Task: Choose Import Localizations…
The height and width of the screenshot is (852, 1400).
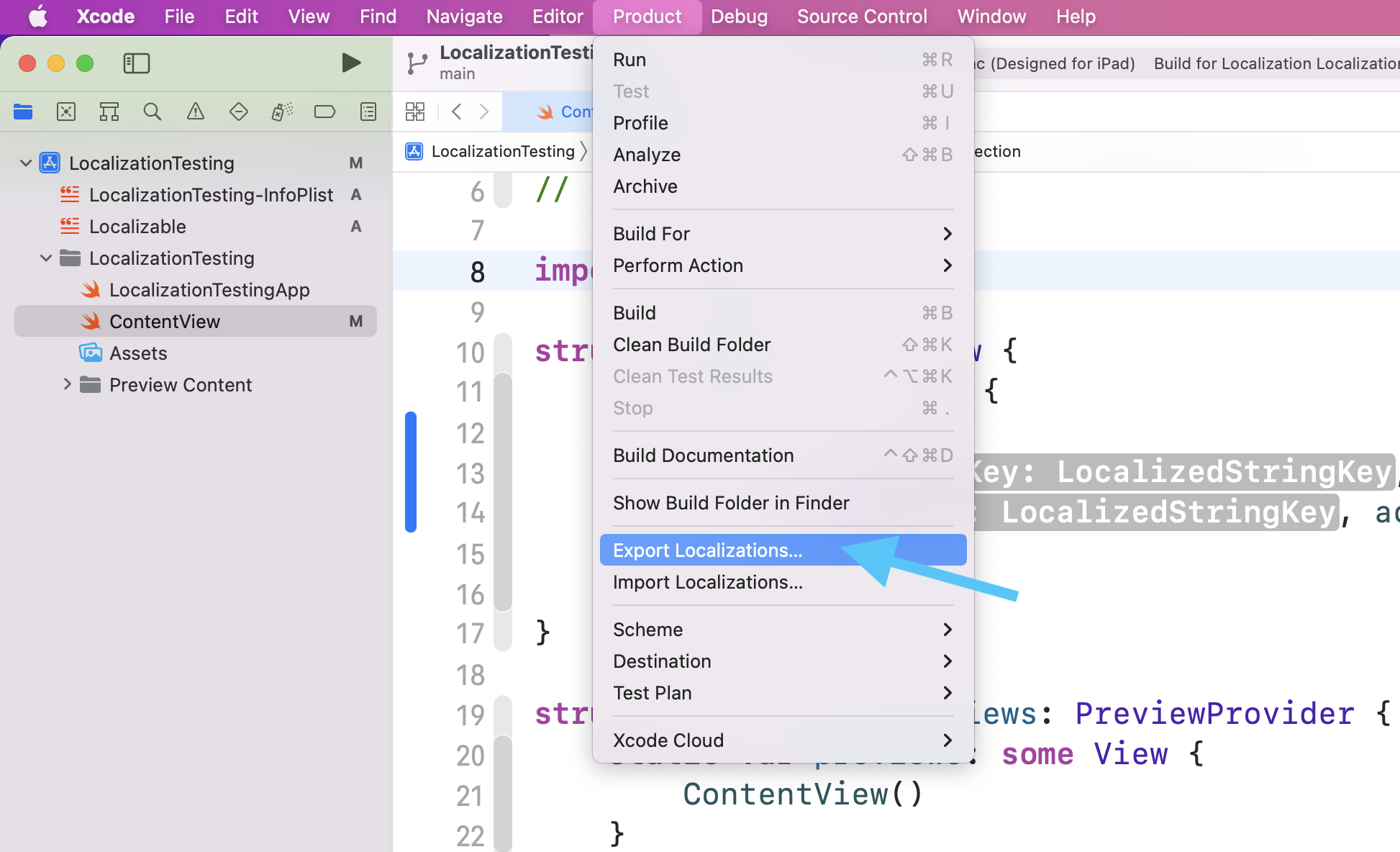Action: (x=783, y=582)
